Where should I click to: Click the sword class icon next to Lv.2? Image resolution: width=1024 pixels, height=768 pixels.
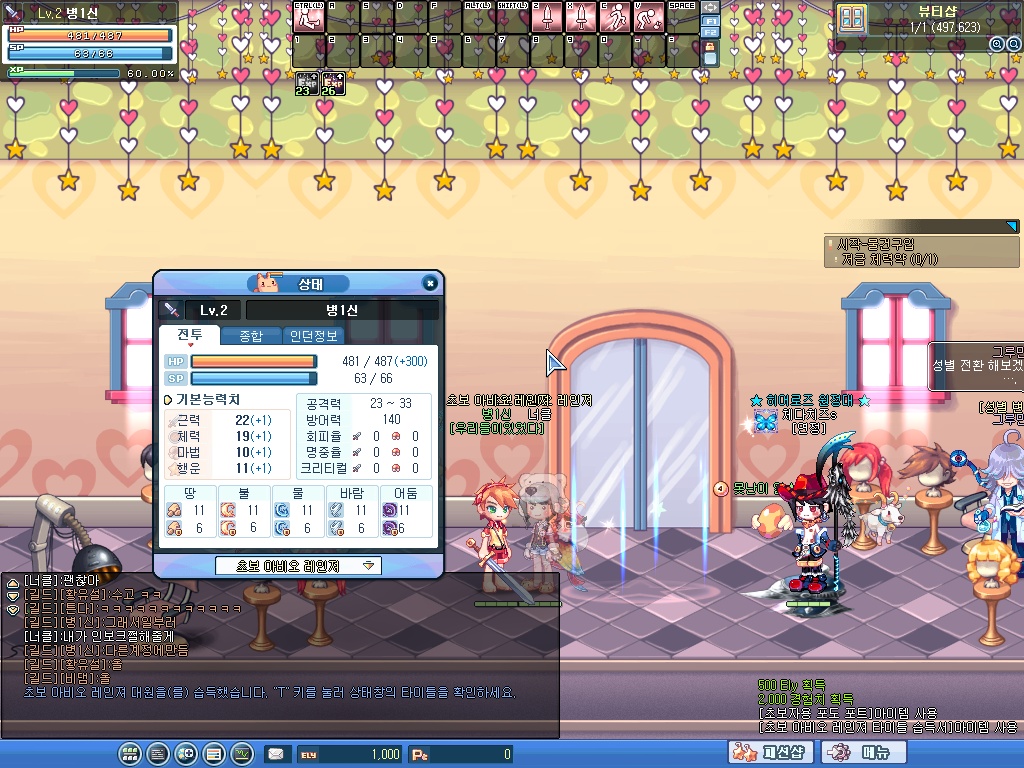[172, 310]
